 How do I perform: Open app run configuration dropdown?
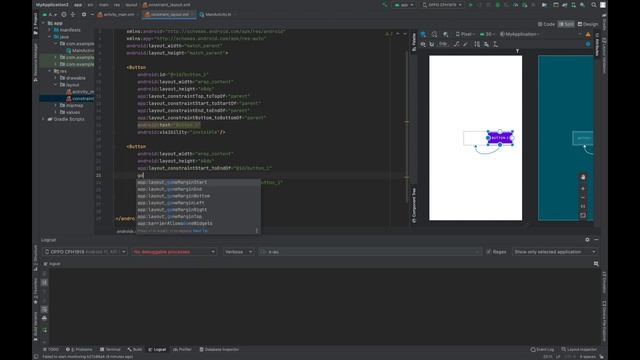pyautogui.click(x=404, y=5)
